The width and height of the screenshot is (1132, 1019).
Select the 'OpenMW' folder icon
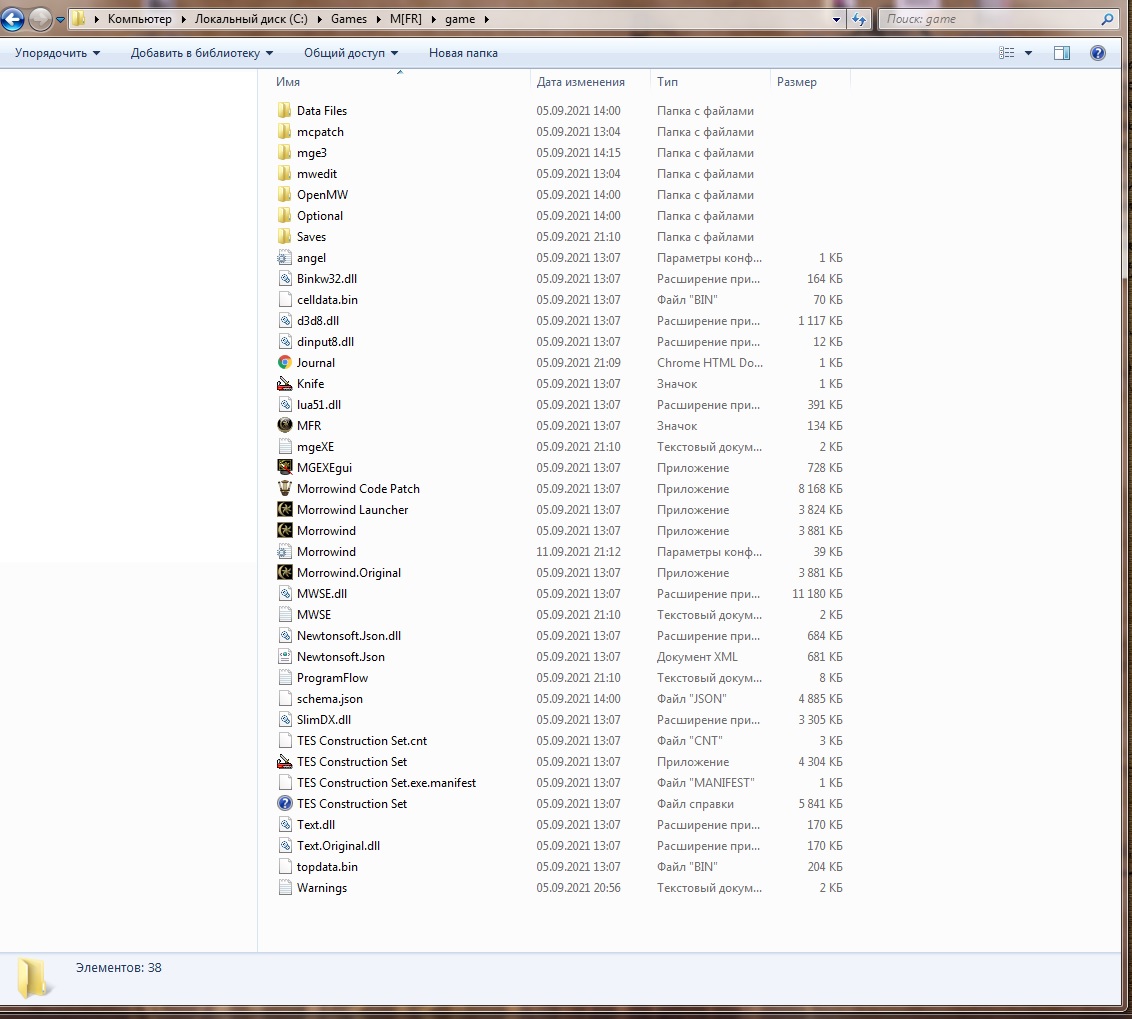(284, 194)
